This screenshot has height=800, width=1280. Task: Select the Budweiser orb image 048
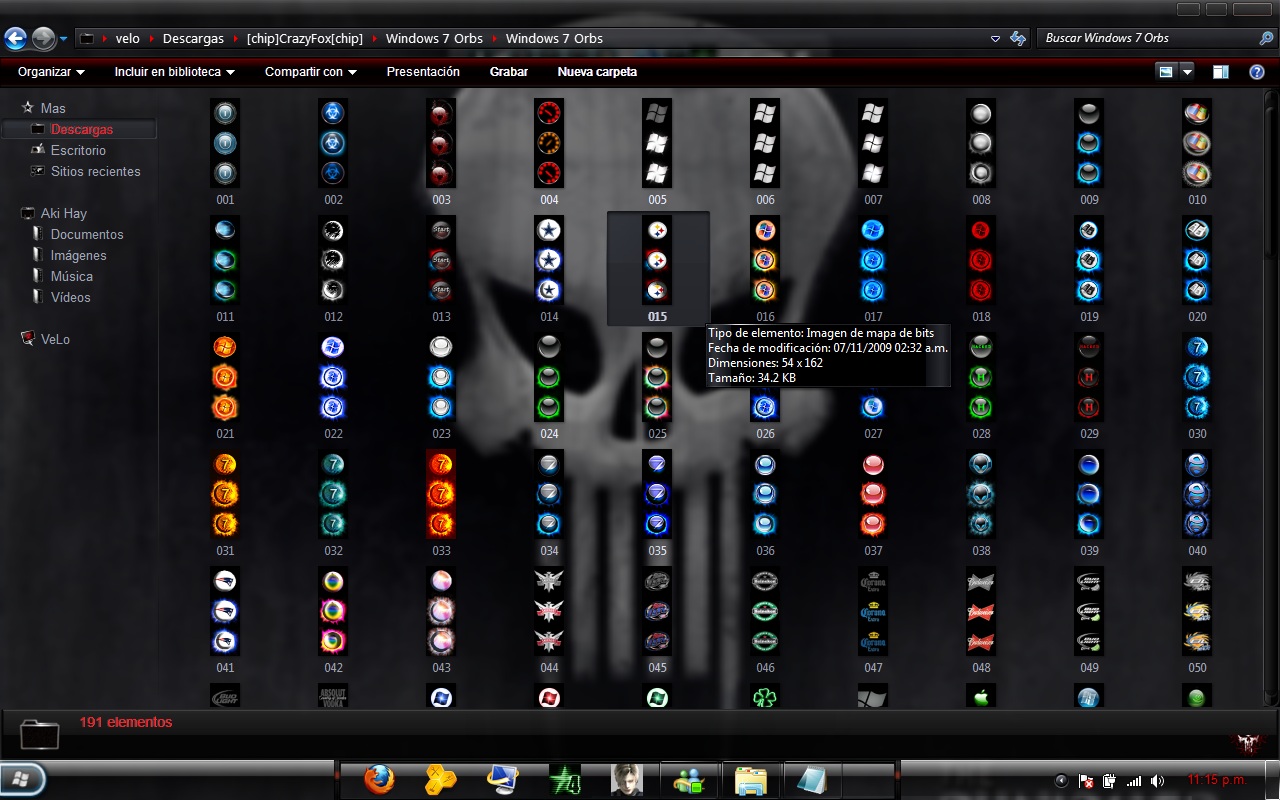coord(981,611)
